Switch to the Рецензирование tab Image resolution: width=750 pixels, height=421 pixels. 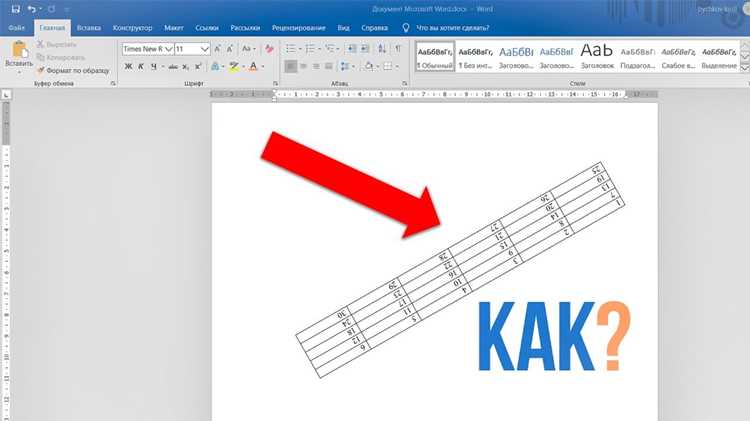(x=298, y=28)
